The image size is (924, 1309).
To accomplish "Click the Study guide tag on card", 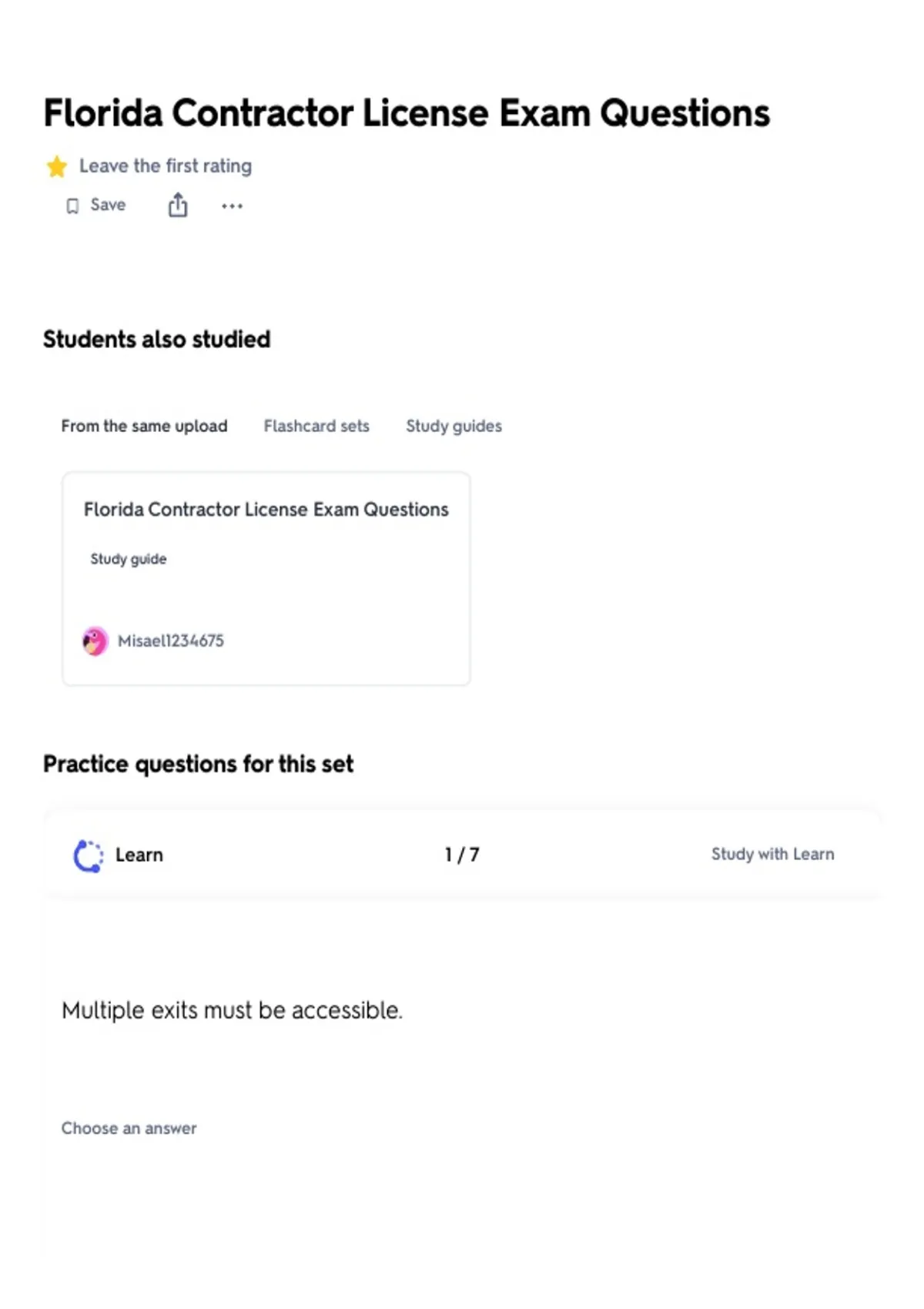I will [129, 559].
